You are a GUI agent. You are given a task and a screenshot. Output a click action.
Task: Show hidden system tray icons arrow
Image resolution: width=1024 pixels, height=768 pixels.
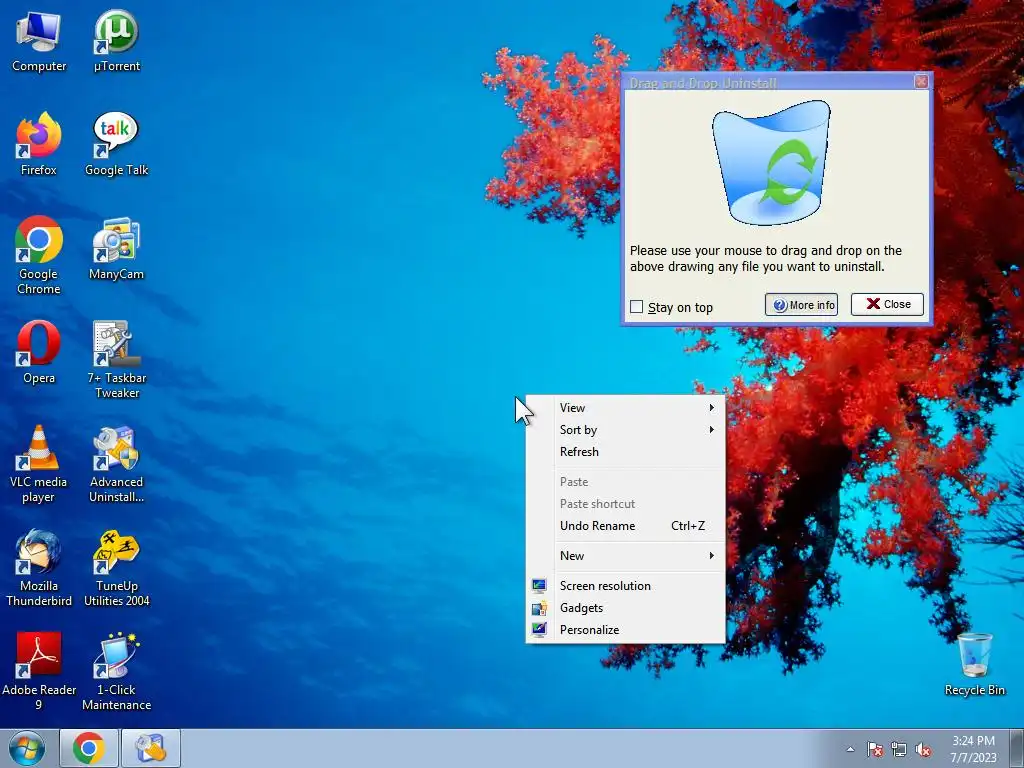click(x=850, y=749)
